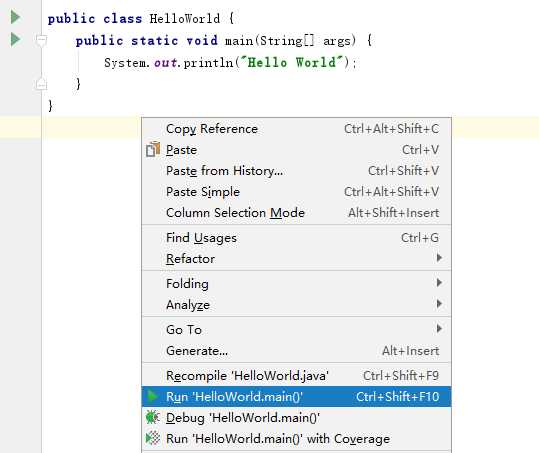Click the run gutter arrow beside main method

click(x=15, y=39)
